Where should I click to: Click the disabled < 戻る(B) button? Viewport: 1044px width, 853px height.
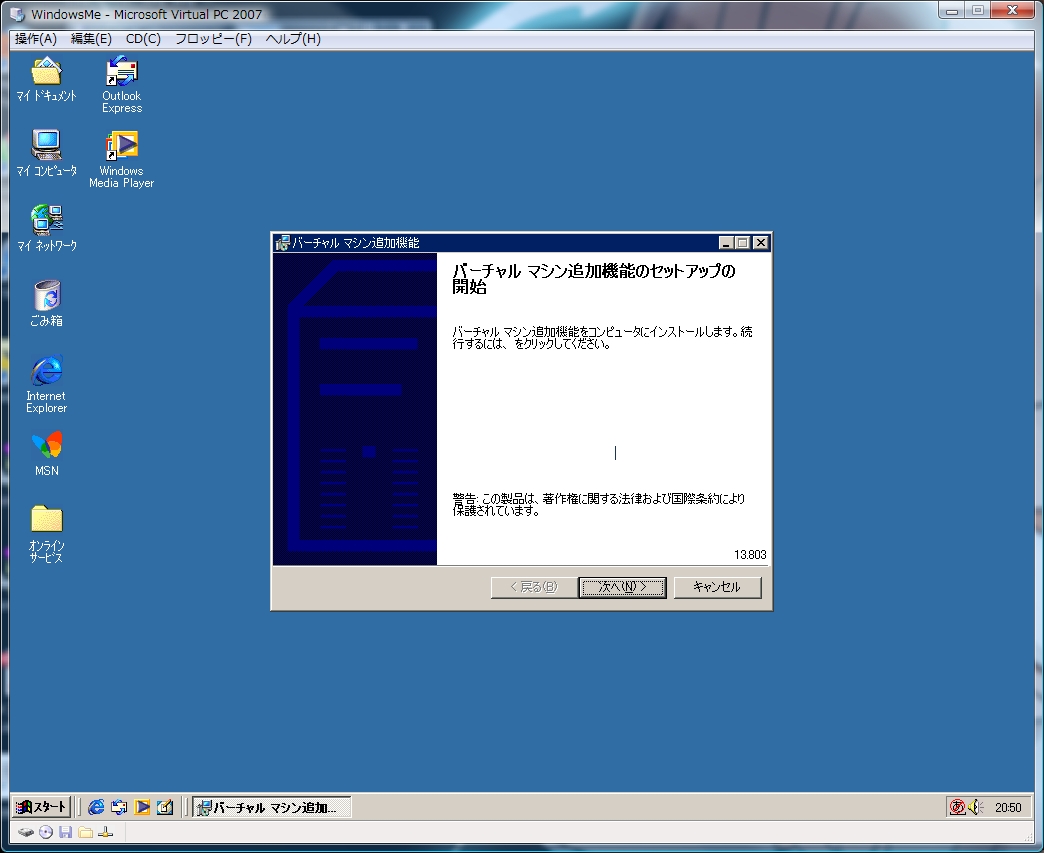[534, 587]
